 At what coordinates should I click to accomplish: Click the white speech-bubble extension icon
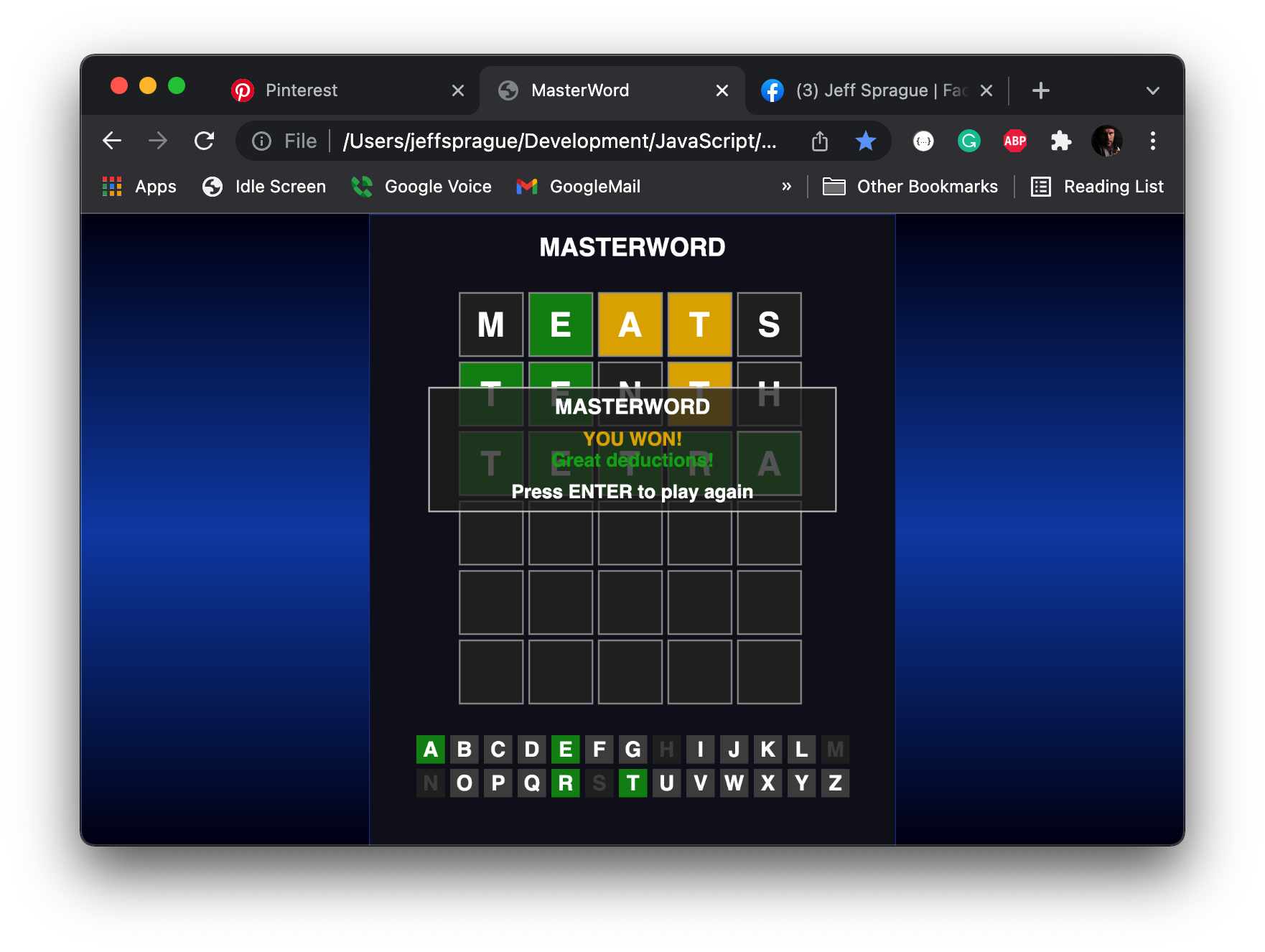pyautogui.click(x=923, y=141)
